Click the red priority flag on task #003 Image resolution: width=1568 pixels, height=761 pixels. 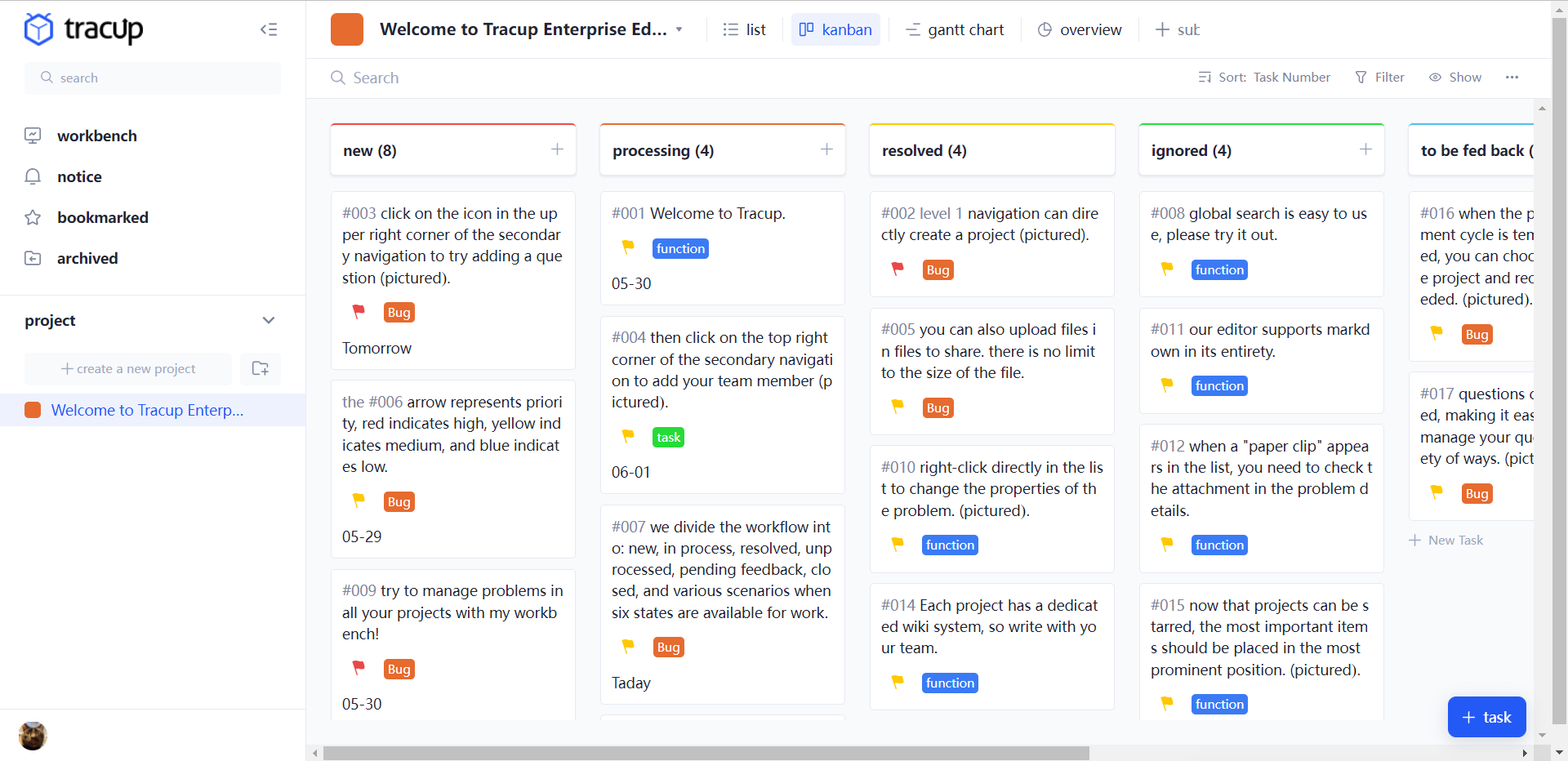pos(358,312)
